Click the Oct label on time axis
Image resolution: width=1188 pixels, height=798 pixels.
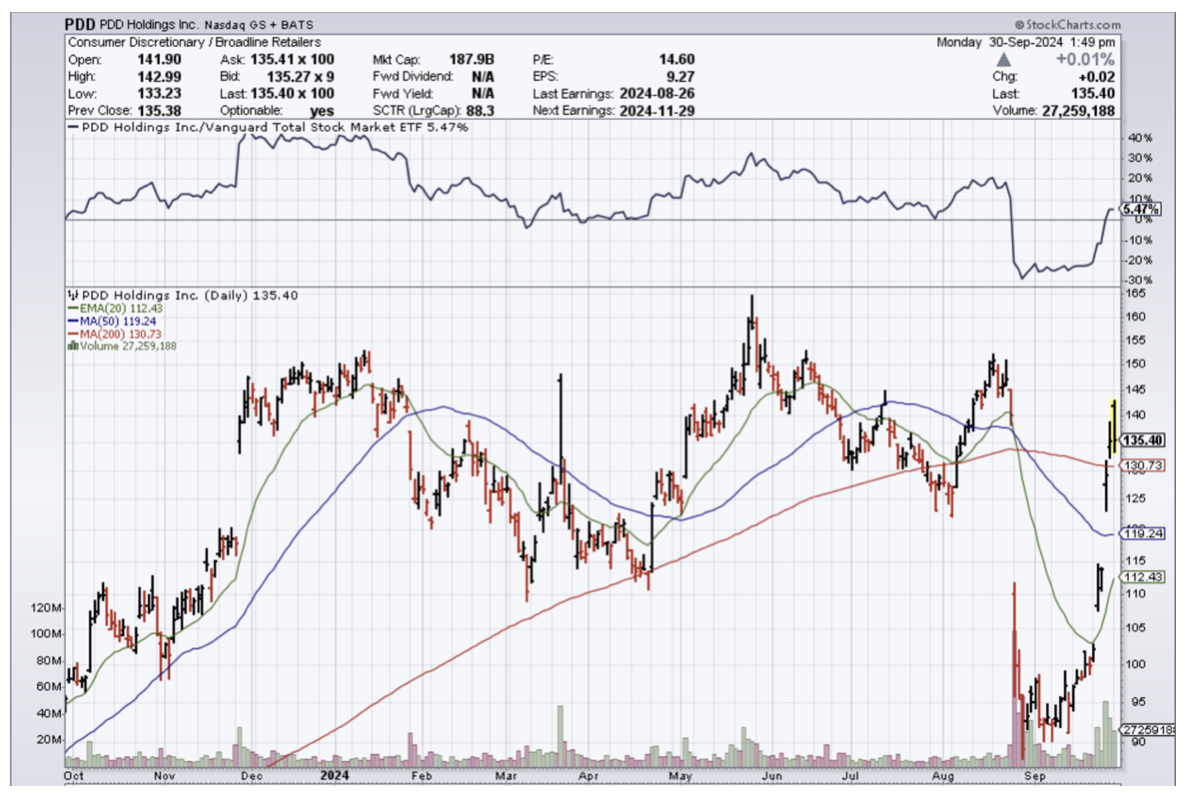[73, 776]
